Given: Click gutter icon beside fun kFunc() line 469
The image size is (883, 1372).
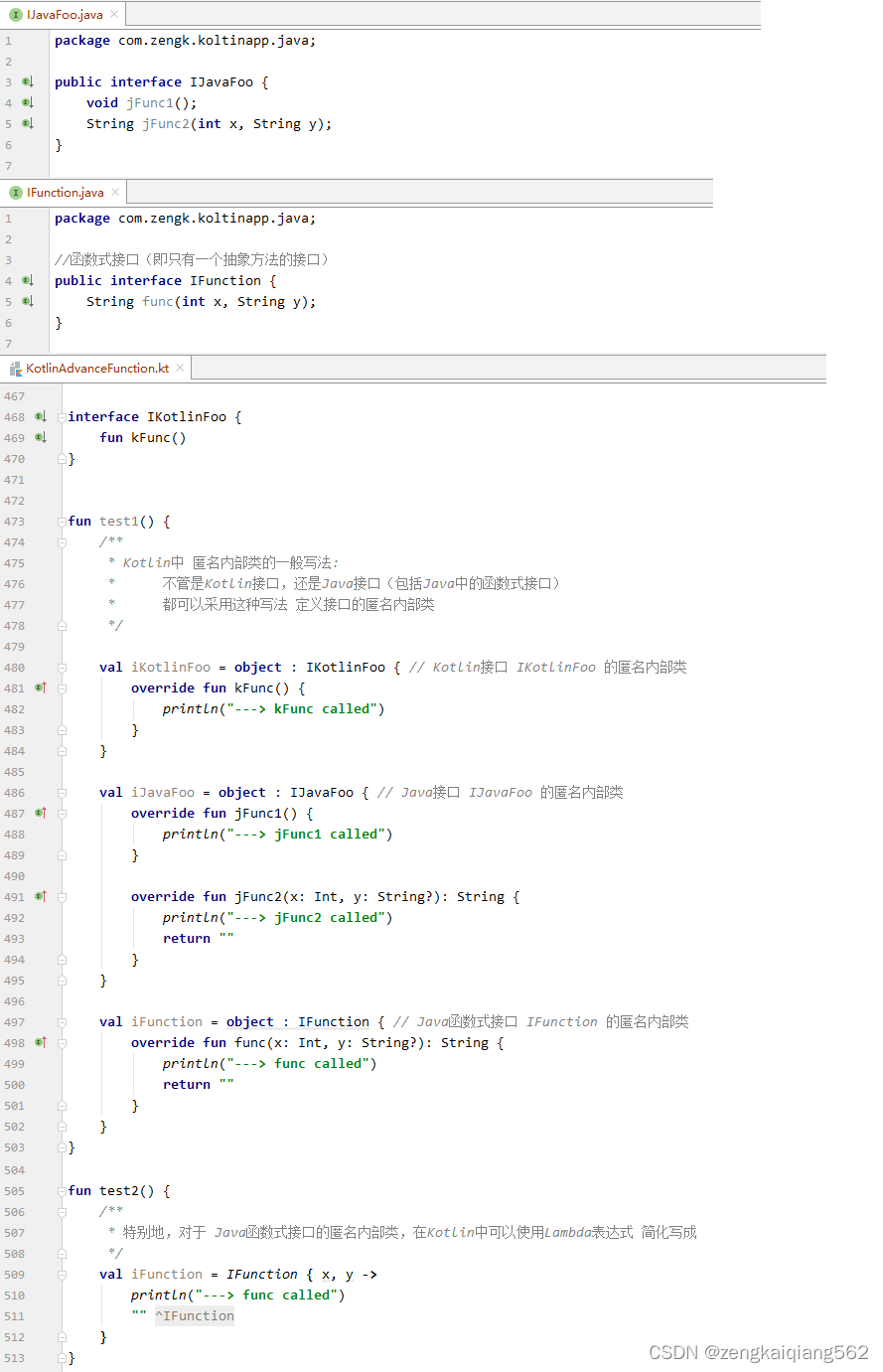Looking at the screenshot, I should tap(41, 437).
